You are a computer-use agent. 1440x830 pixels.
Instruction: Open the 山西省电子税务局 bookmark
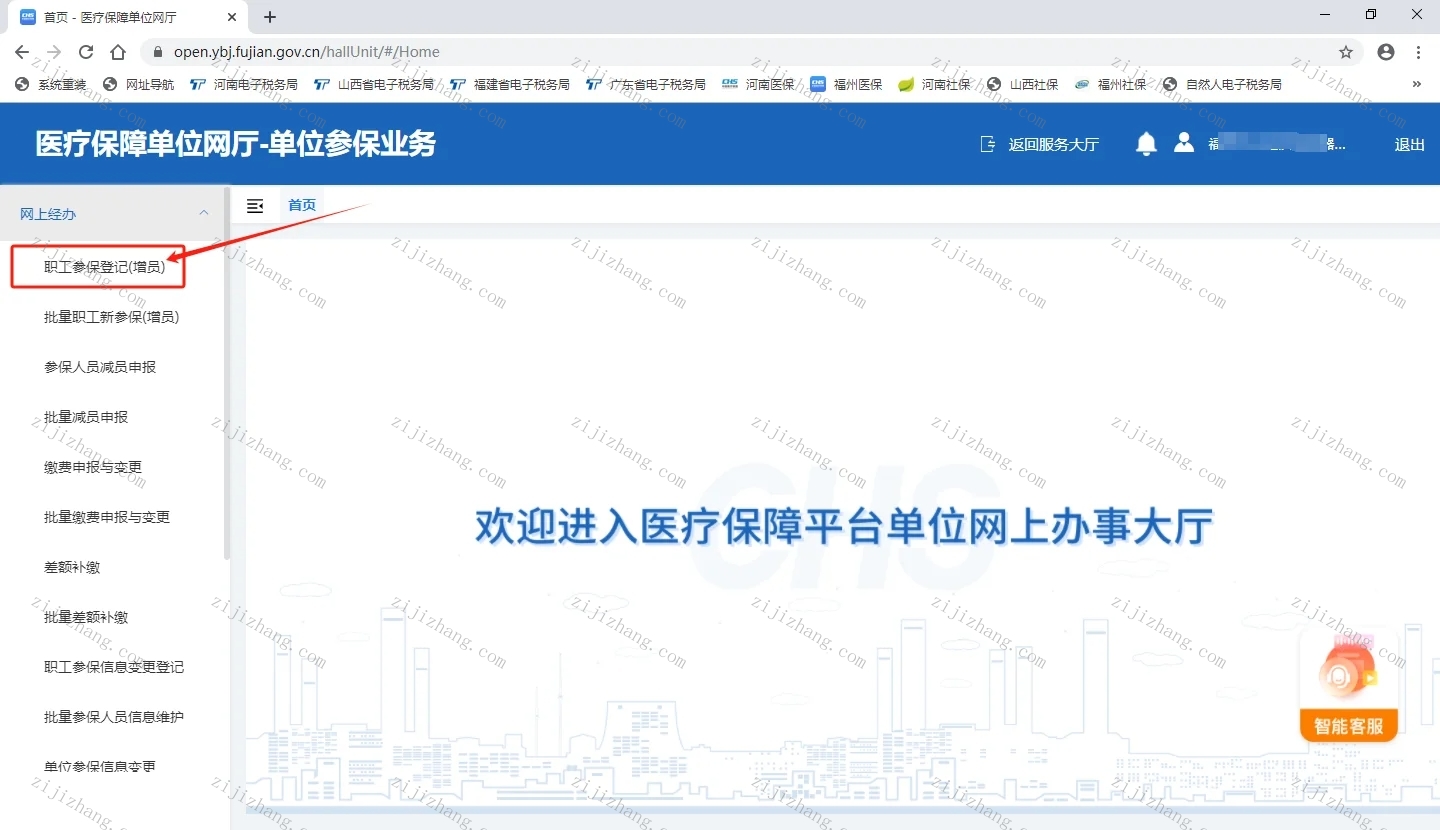tap(374, 84)
